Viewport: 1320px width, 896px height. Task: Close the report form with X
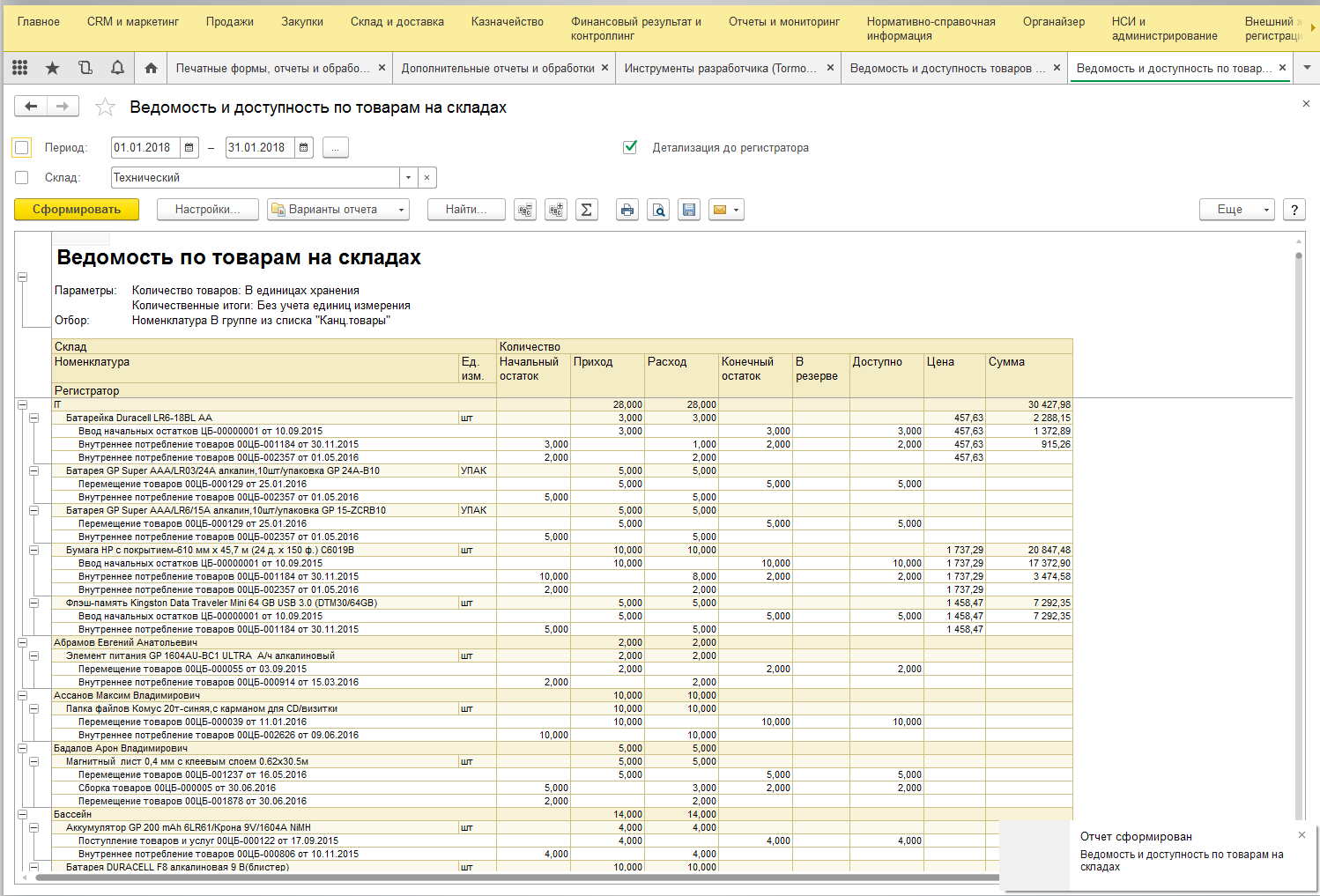[x=1306, y=104]
